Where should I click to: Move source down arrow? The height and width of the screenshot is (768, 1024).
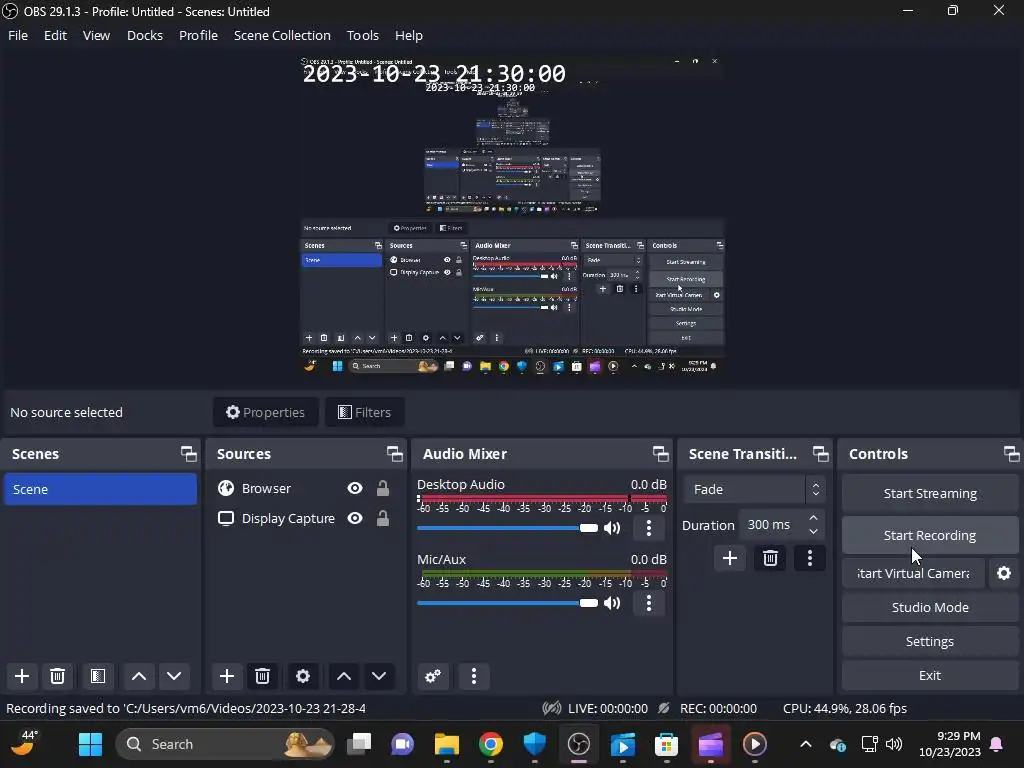379,676
